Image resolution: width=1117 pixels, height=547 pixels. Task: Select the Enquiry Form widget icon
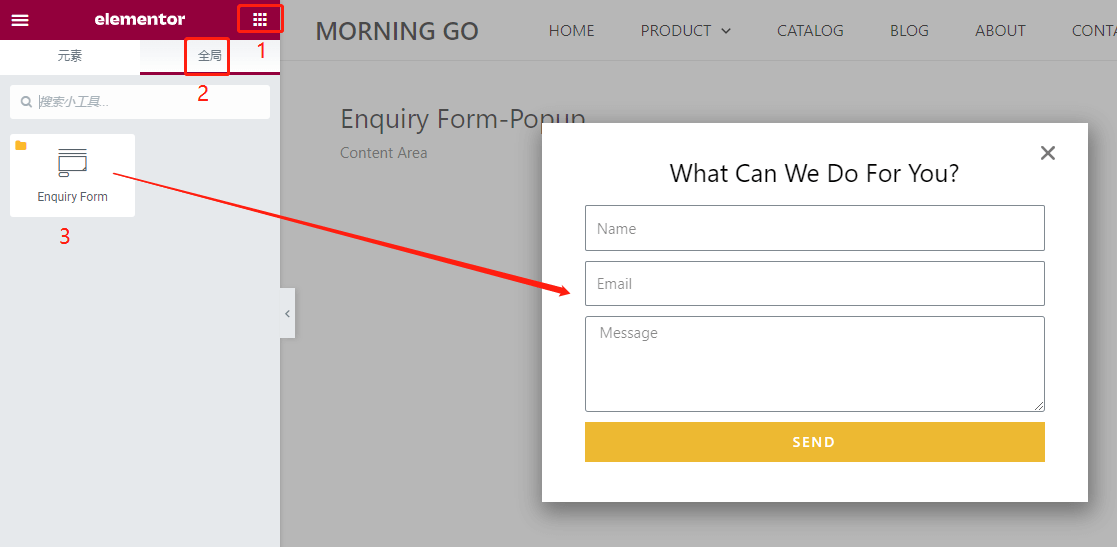[x=72, y=163]
